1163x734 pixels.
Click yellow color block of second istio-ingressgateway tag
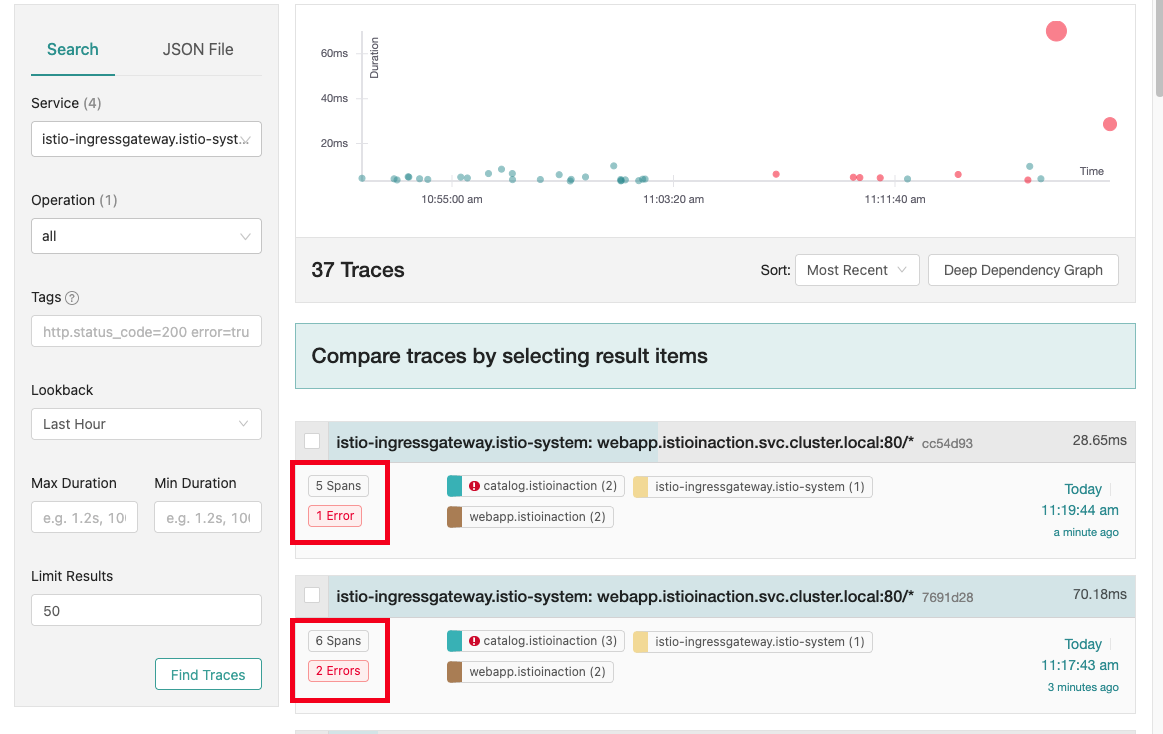click(640, 641)
